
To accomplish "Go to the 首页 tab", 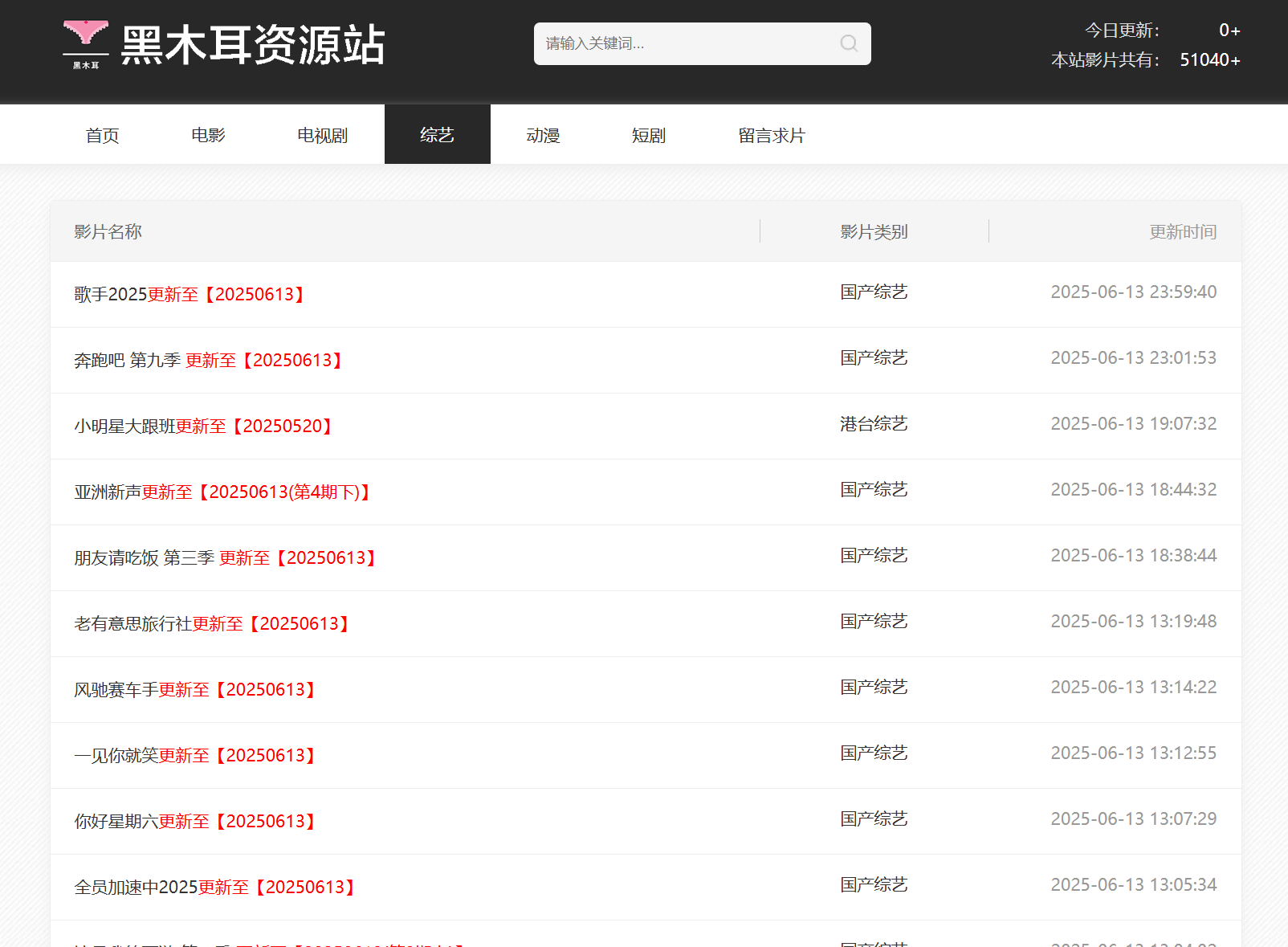I will (103, 135).
